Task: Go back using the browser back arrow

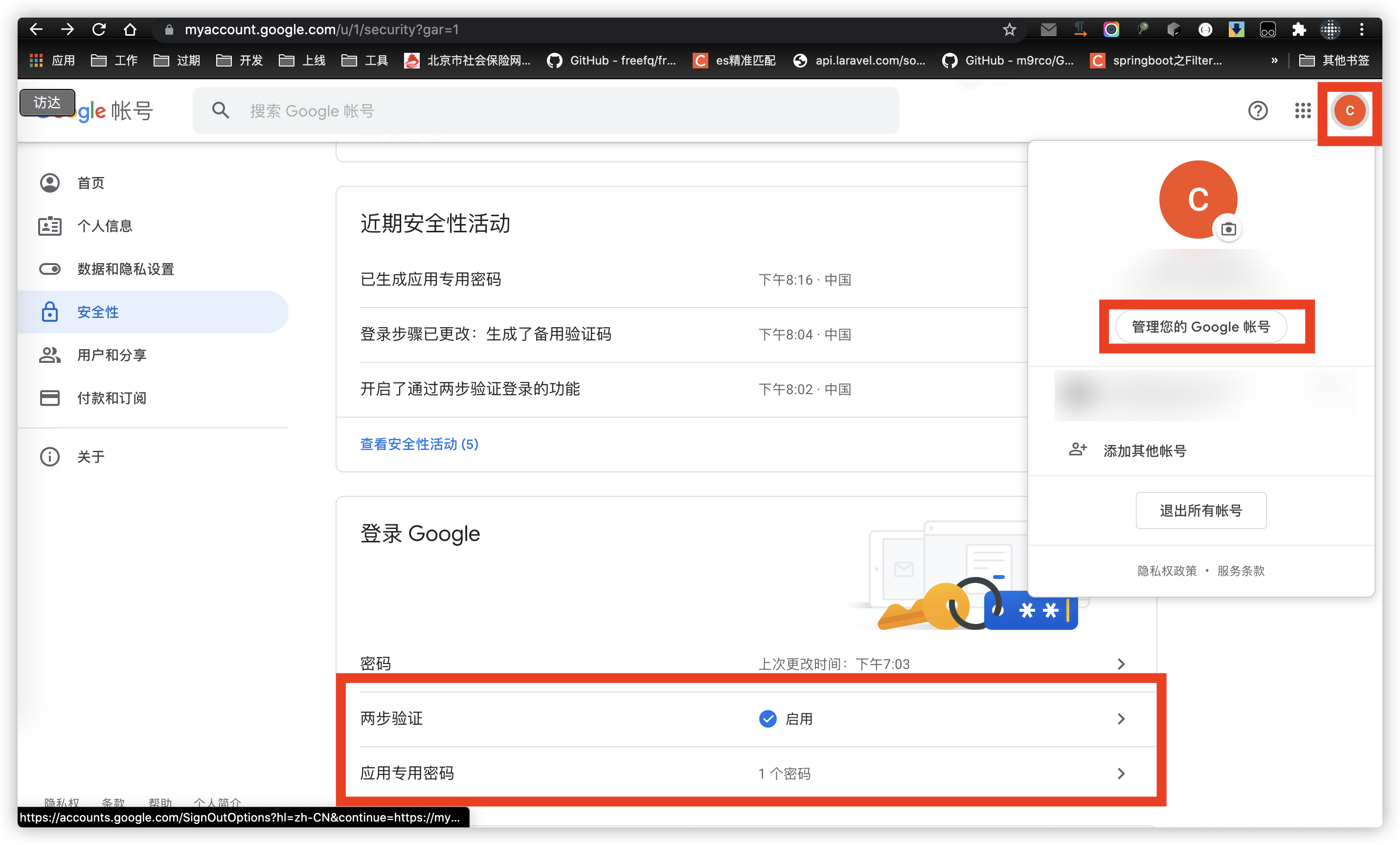Action: (x=36, y=29)
